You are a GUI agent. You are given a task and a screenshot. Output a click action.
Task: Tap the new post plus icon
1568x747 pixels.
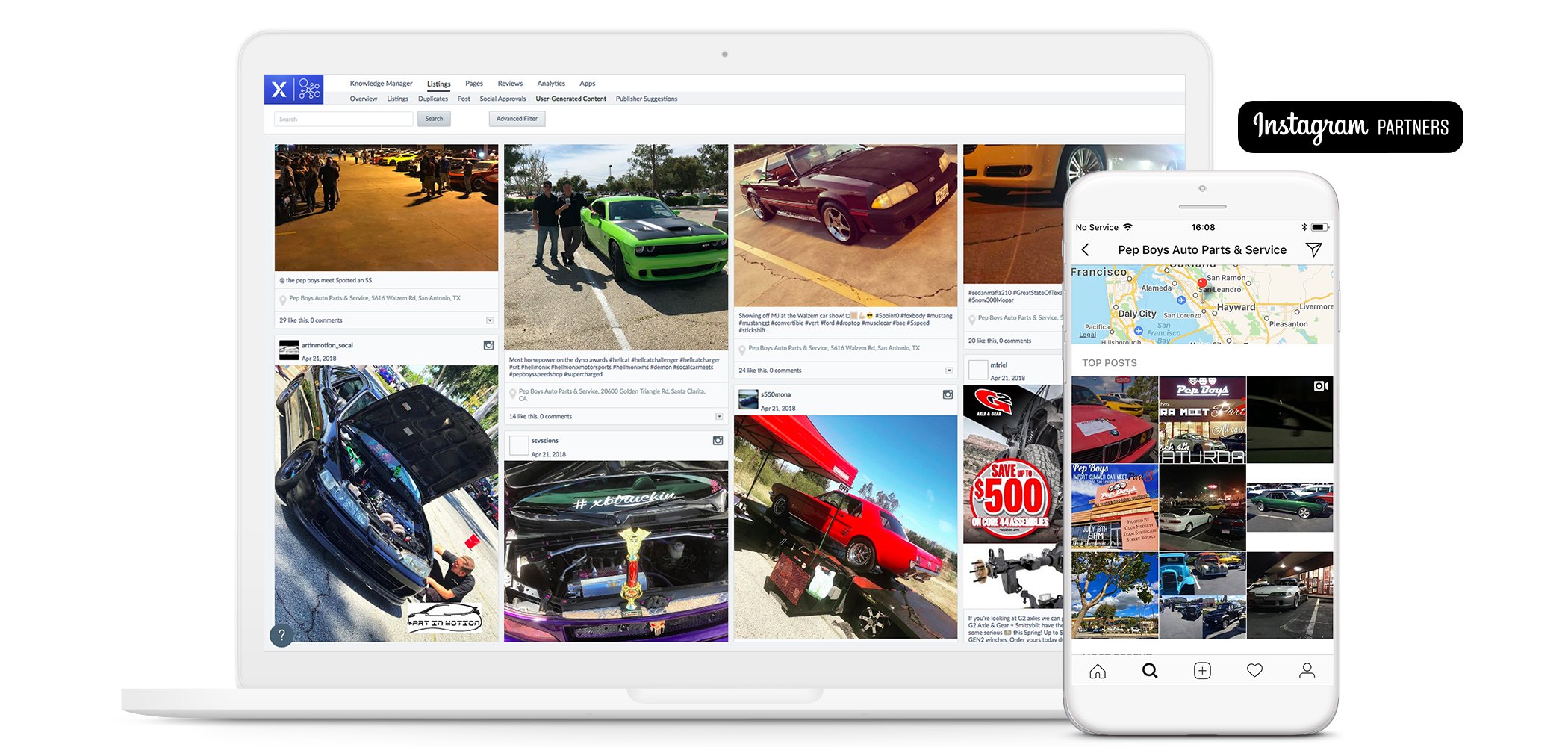[1202, 671]
